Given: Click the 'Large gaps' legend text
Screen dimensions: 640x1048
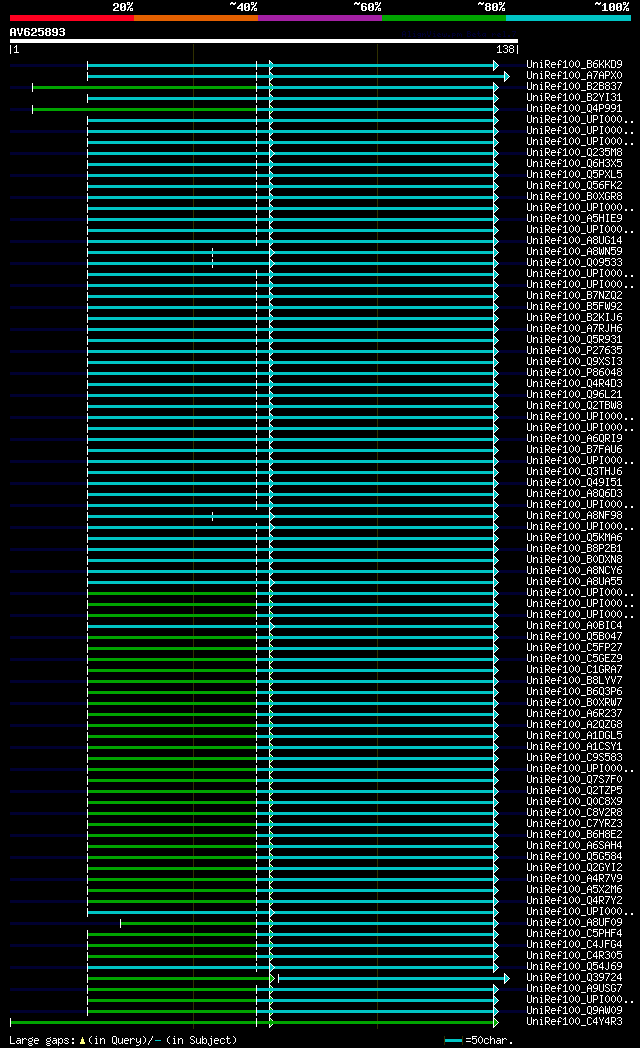Looking at the screenshot, I should pyautogui.click(x=123, y=1040).
